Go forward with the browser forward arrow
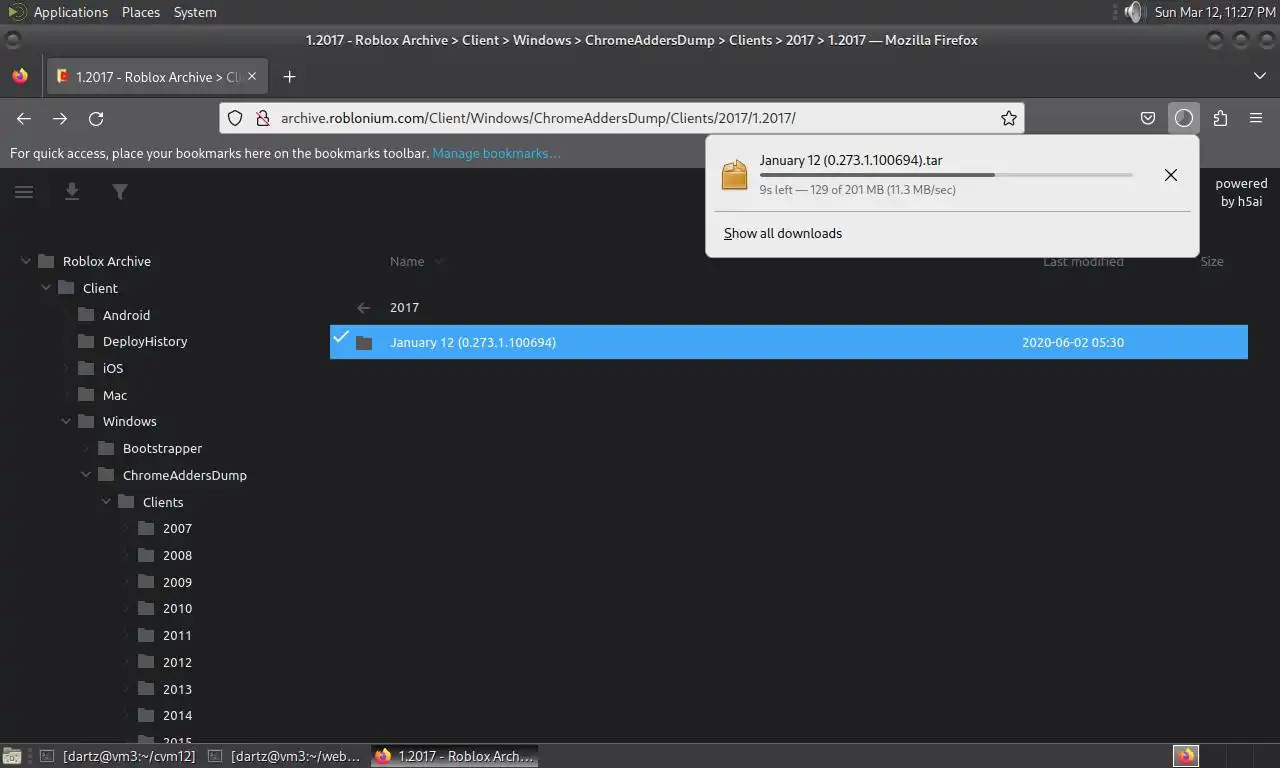Screen dimensions: 1280x768 click(x=60, y=118)
